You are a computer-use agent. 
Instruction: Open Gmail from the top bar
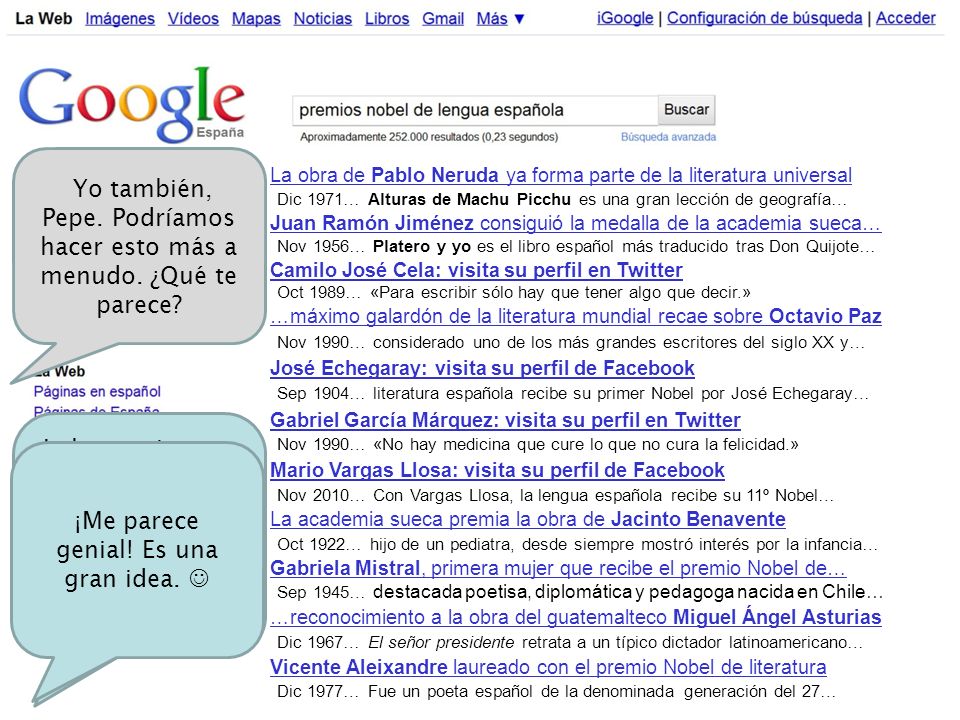[x=443, y=19]
